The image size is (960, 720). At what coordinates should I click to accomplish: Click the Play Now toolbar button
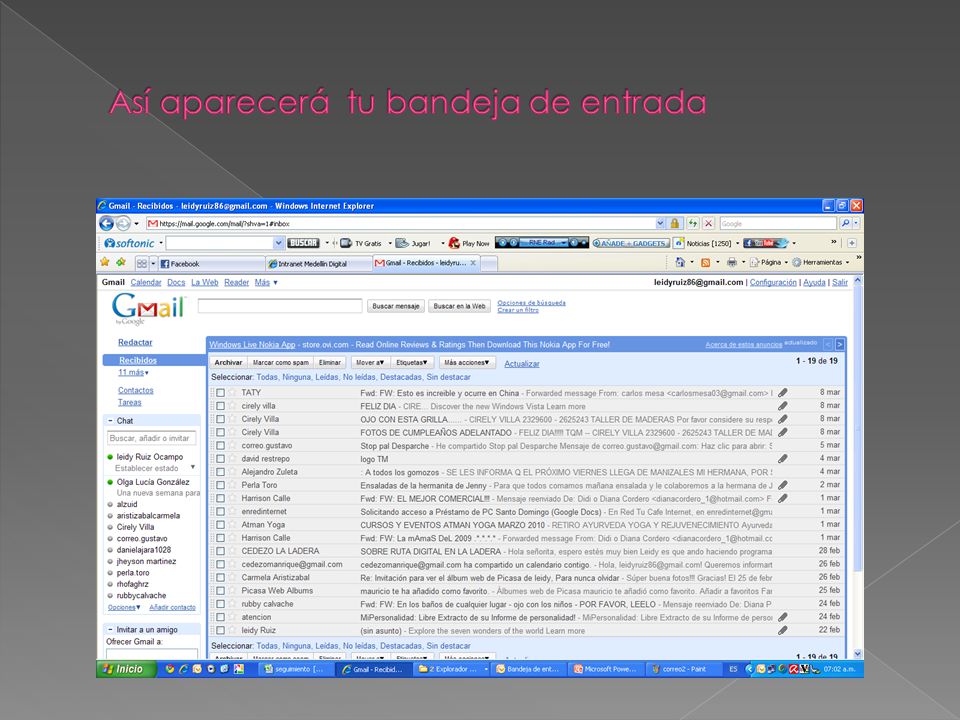click(469, 243)
